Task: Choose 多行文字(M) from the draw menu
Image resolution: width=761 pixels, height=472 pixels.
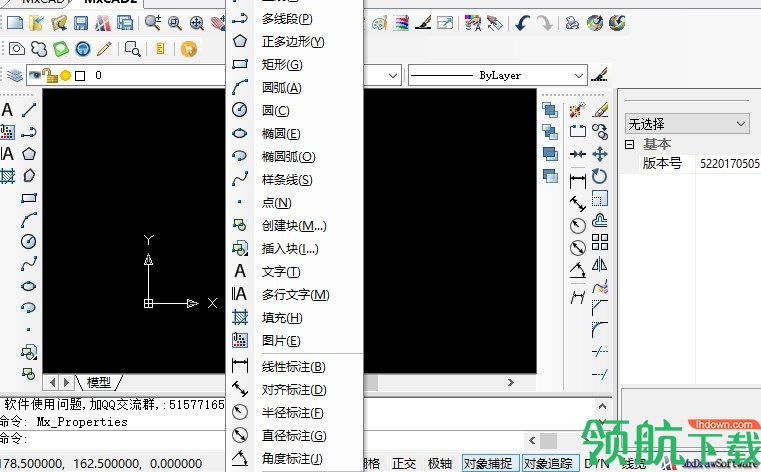Action: pos(294,294)
